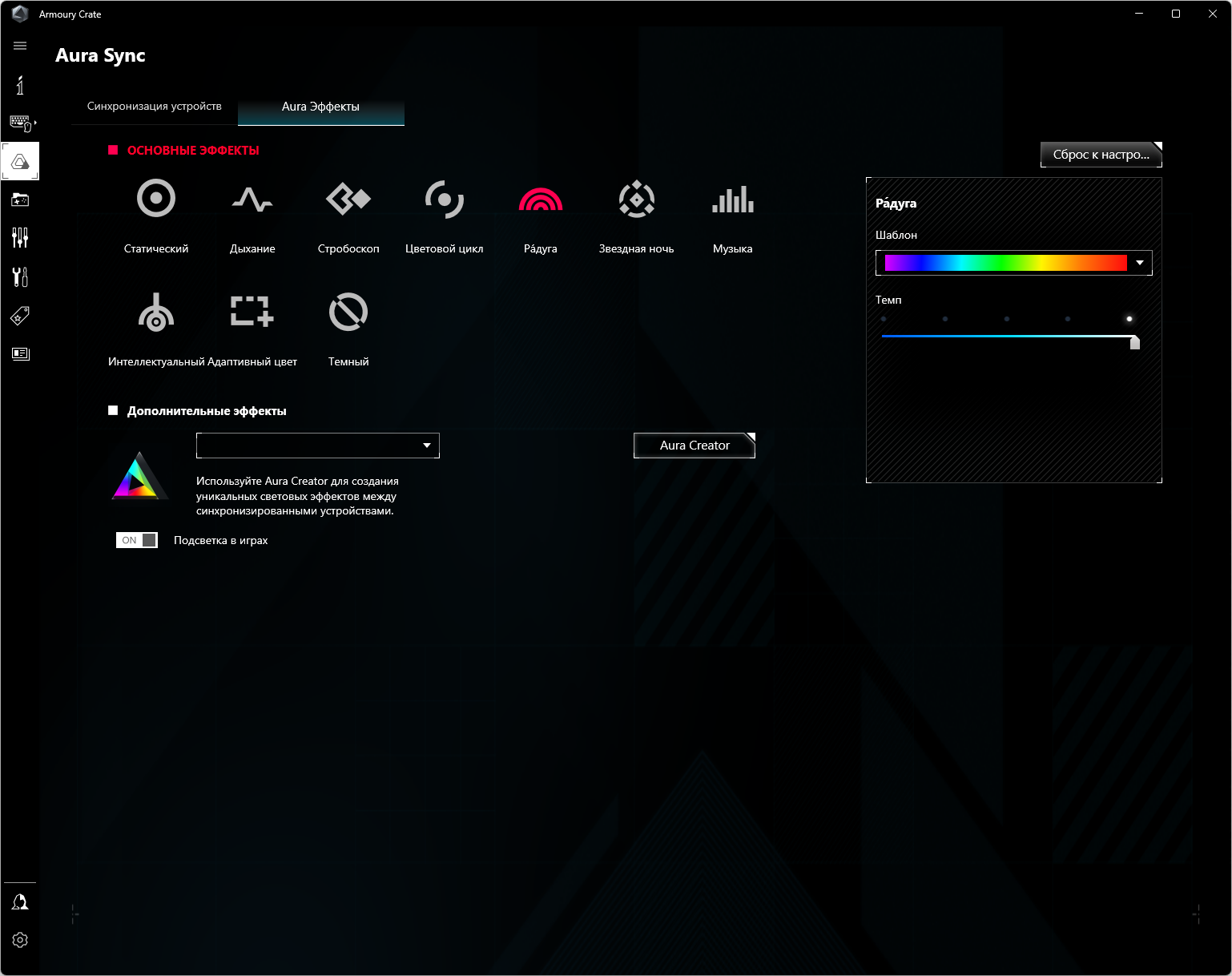Click the Дополнительные эффекты heading
This screenshot has width=1232, height=976.
pyautogui.click(x=207, y=411)
